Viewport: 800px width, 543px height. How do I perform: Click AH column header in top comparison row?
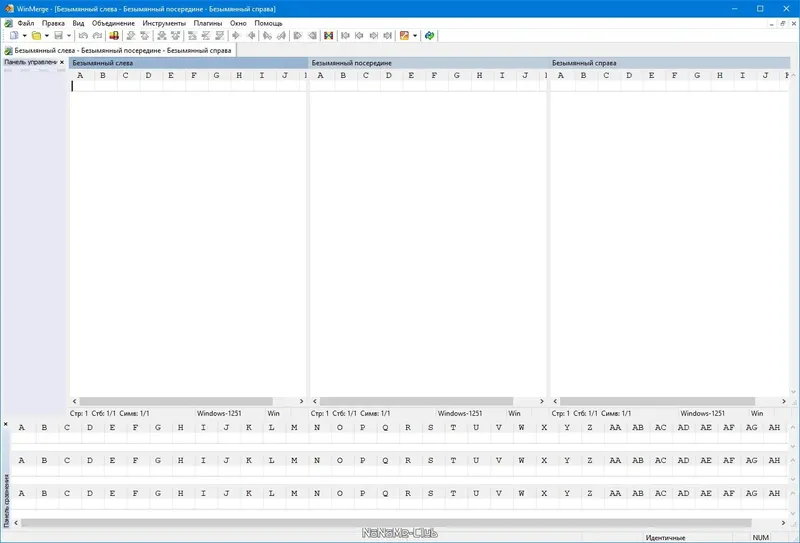(x=774, y=428)
